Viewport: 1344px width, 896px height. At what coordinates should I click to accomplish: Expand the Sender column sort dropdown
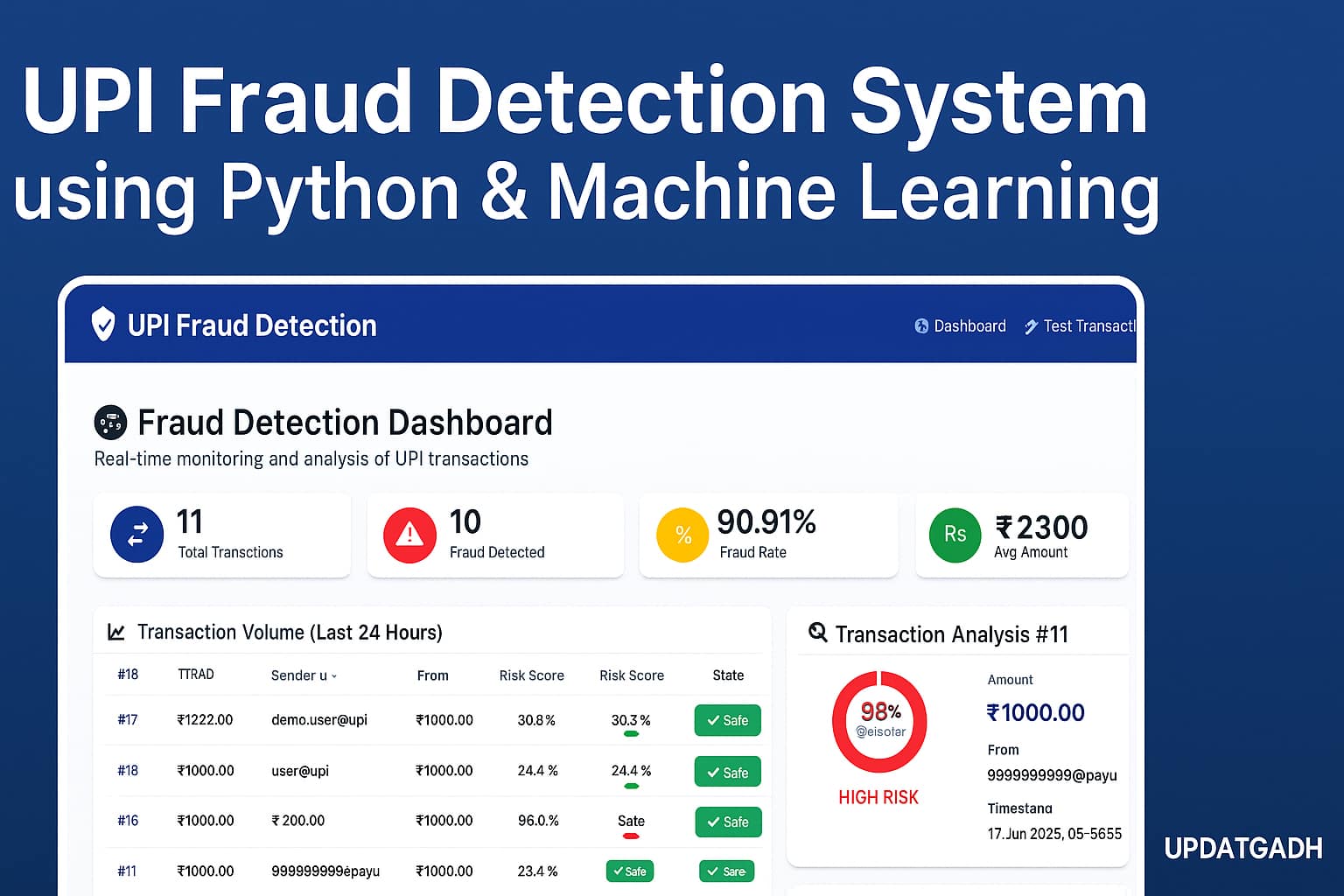[x=333, y=676]
